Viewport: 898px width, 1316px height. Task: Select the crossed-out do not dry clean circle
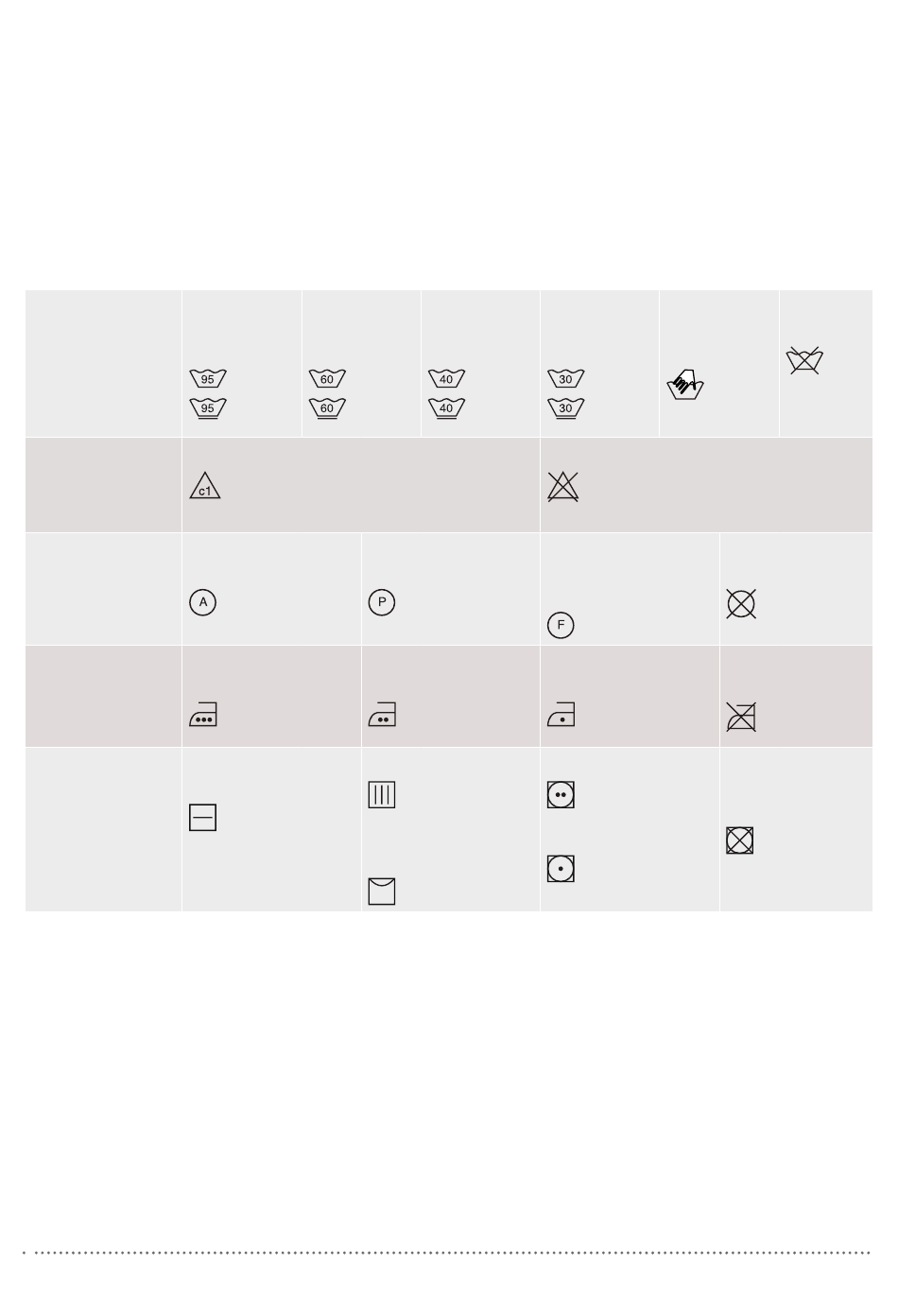pos(741,603)
